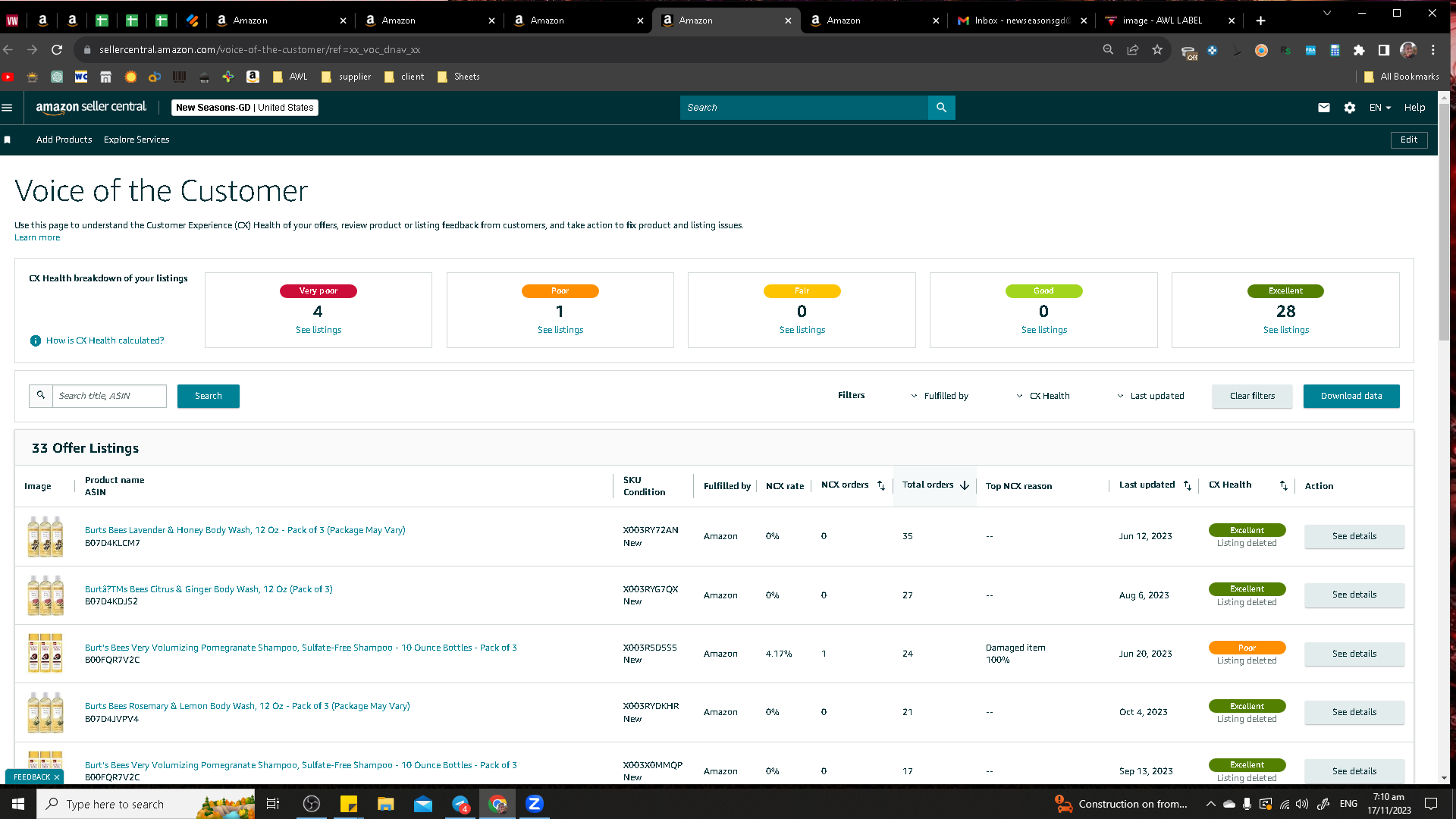Click the top Seller Central search box
The height and width of the screenshot is (819, 1456).
point(804,108)
